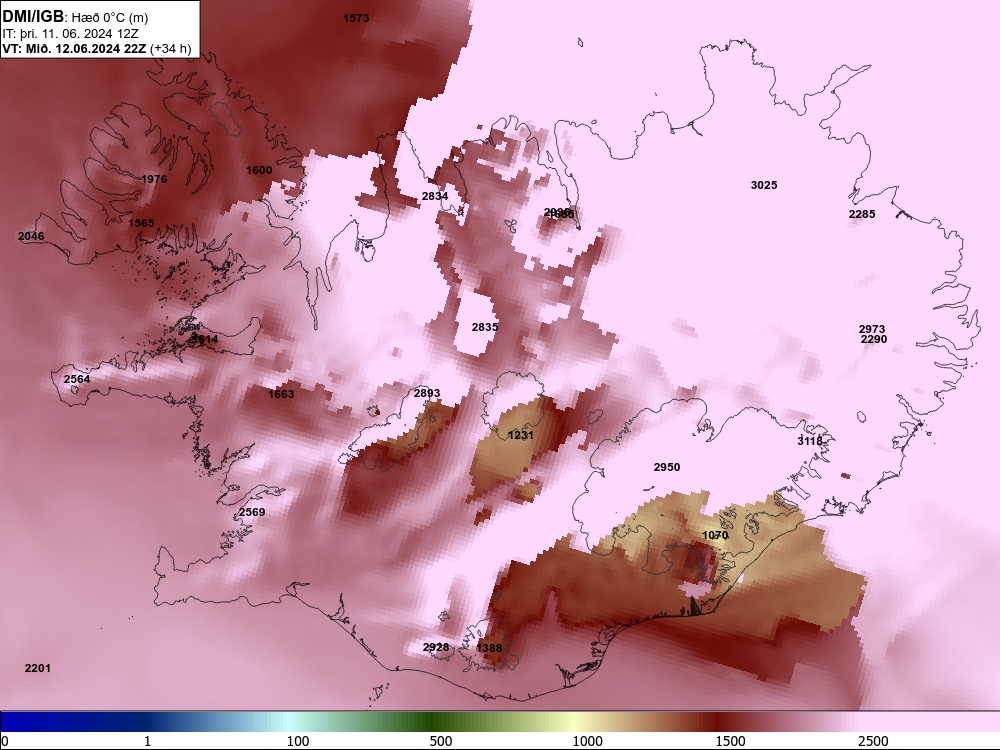The height and width of the screenshot is (750, 1000).
Task: Select the 500 tick on the color scale
Action: click(x=441, y=741)
